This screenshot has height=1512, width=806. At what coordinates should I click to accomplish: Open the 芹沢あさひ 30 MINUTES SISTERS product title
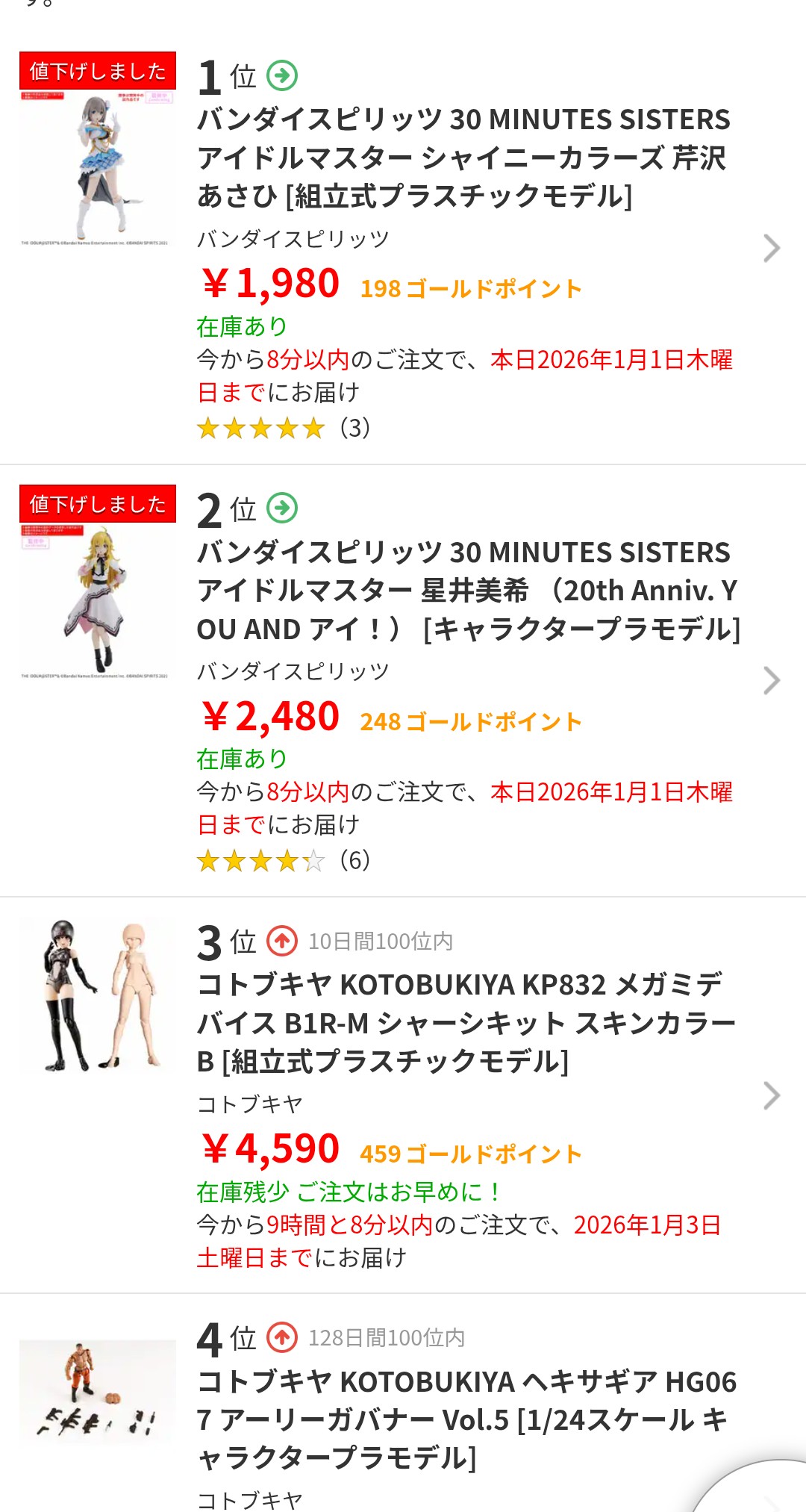pos(463,158)
